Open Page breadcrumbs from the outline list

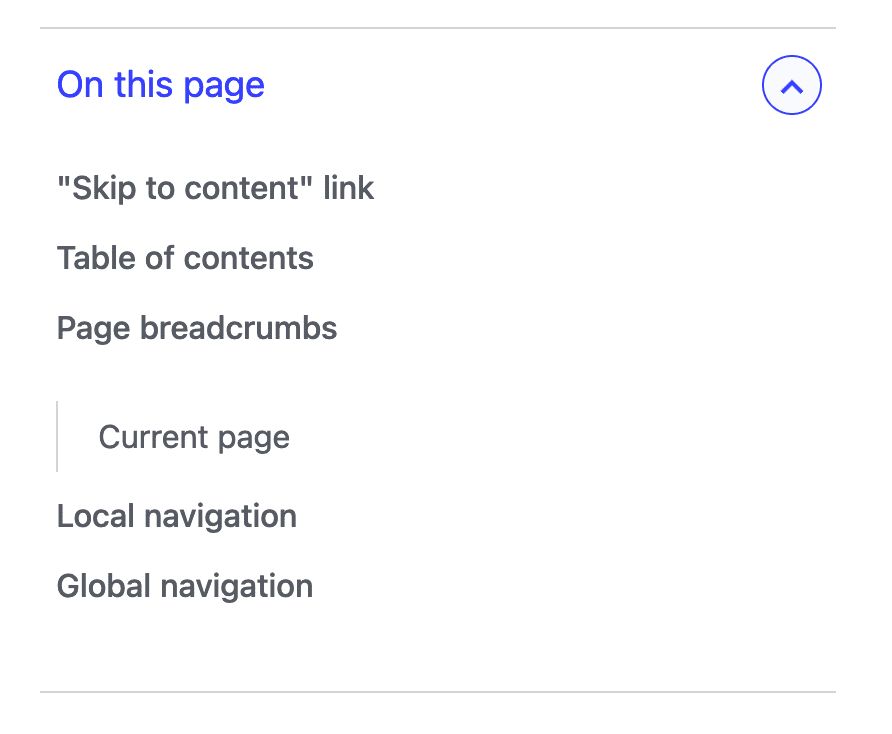pos(196,328)
